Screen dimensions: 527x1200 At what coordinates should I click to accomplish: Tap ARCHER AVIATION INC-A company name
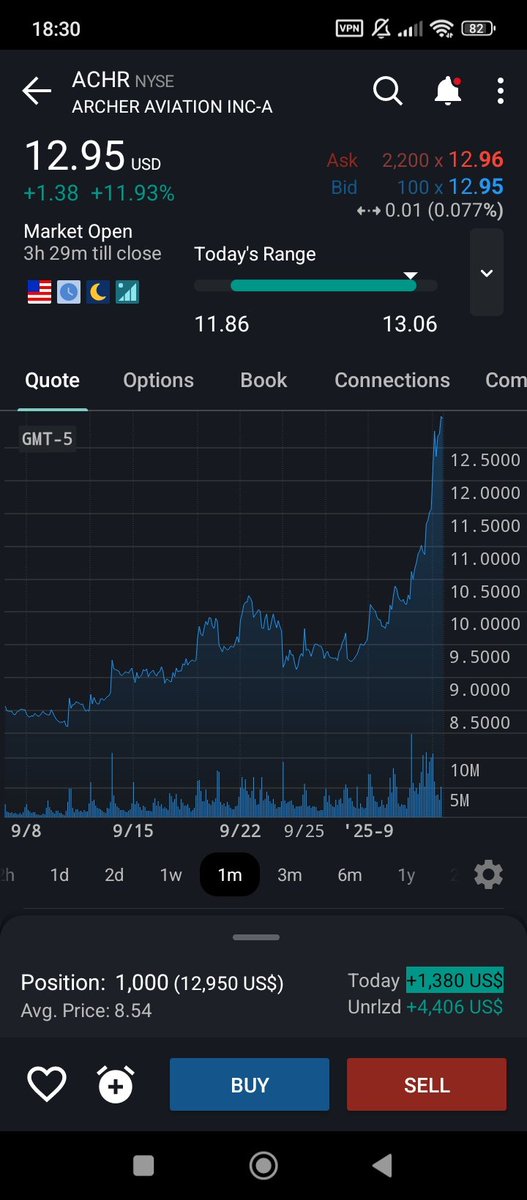pos(172,106)
